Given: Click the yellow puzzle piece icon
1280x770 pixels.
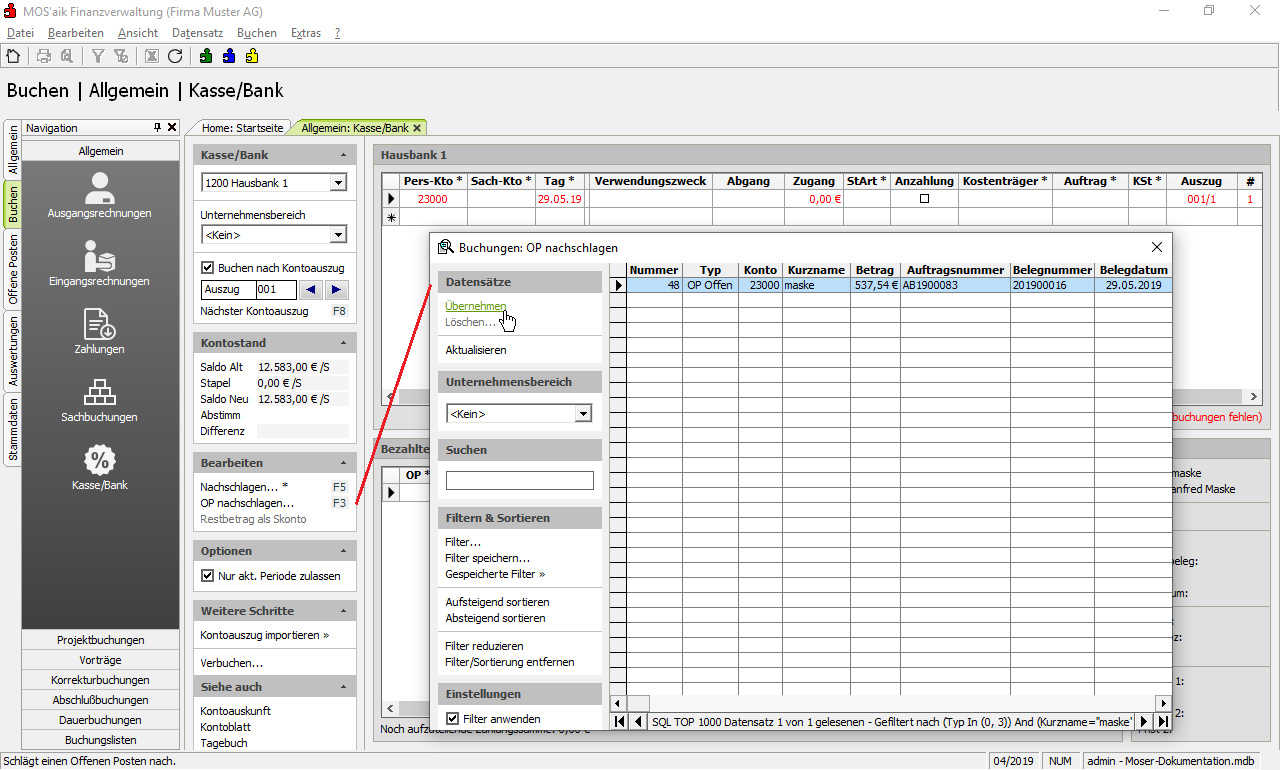Looking at the screenshot, I should click(x=252, y=56).
